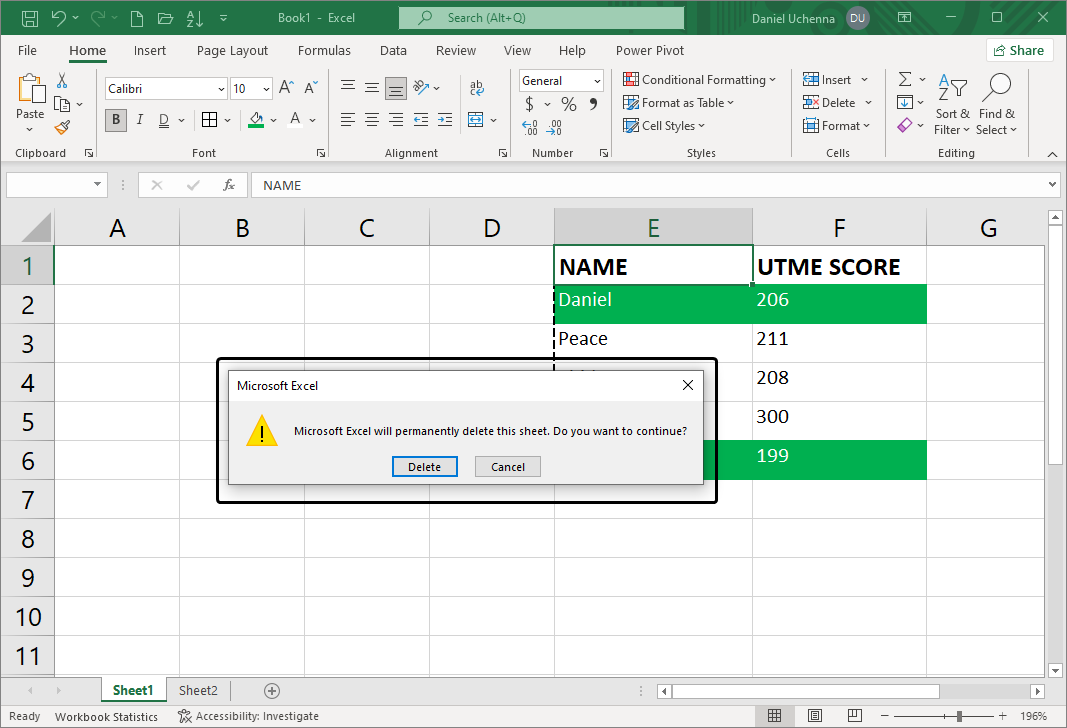
Task: Switch to the Data ribbon tab
Action: point(393,50)
